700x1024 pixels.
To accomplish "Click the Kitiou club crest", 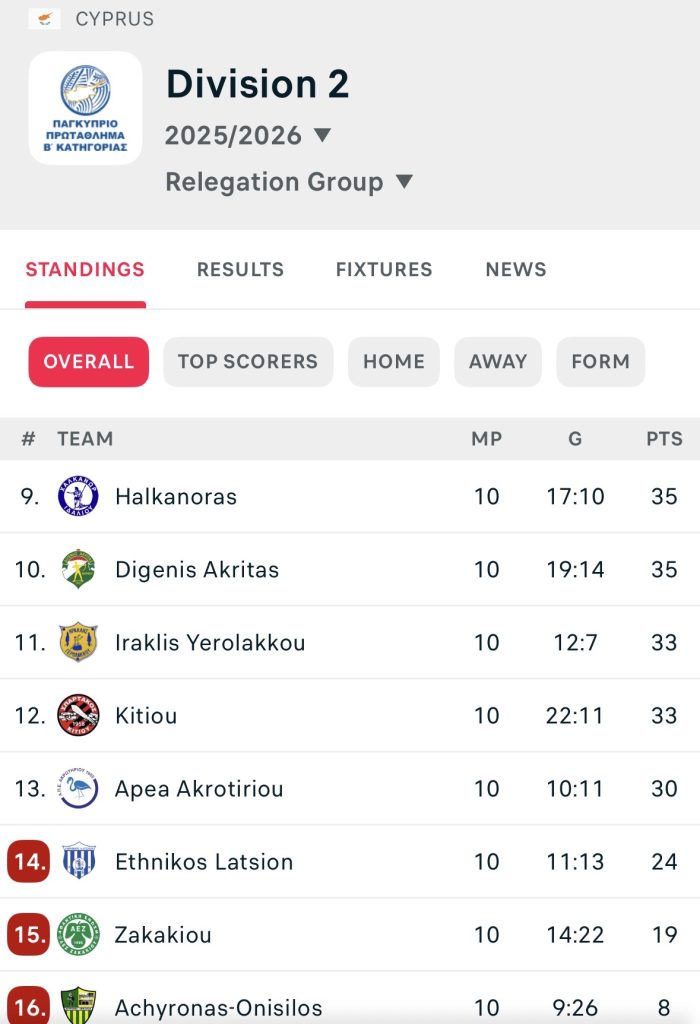I will [x=78, y=716].
